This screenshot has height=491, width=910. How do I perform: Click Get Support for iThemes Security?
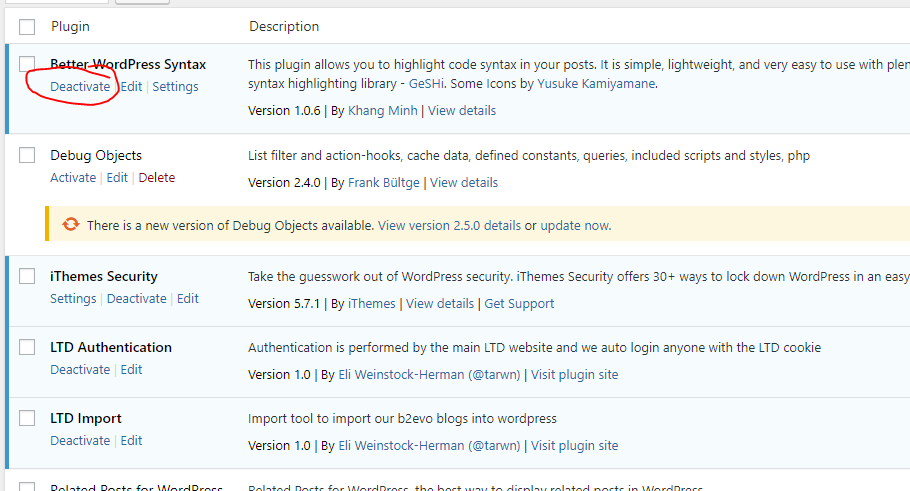519,304
